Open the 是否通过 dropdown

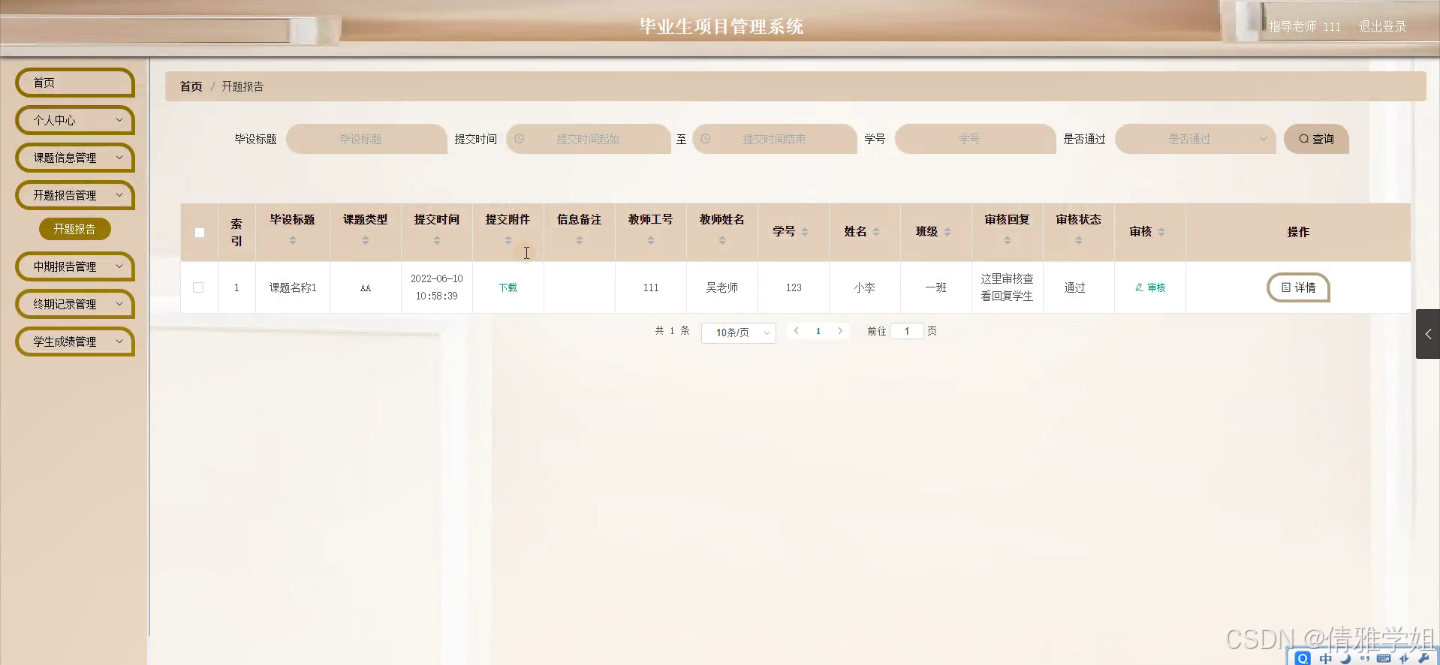1195,138
